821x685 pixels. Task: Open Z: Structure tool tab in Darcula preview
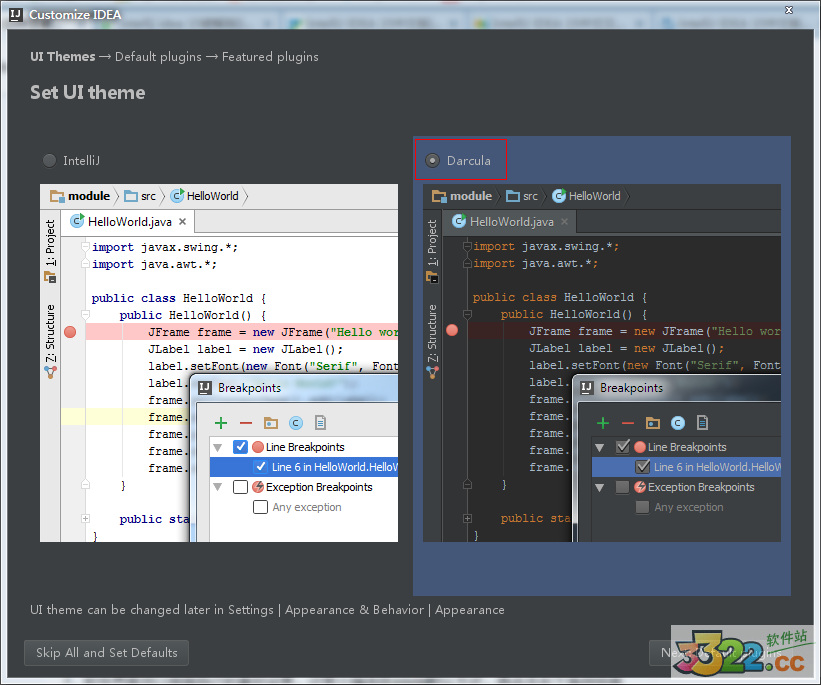432,341
